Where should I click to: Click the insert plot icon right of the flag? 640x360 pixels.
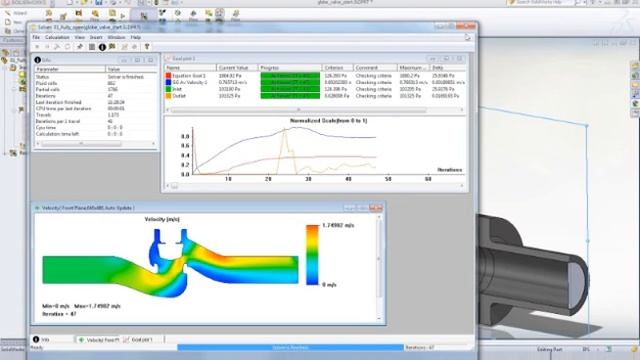[x=124, y=47]
